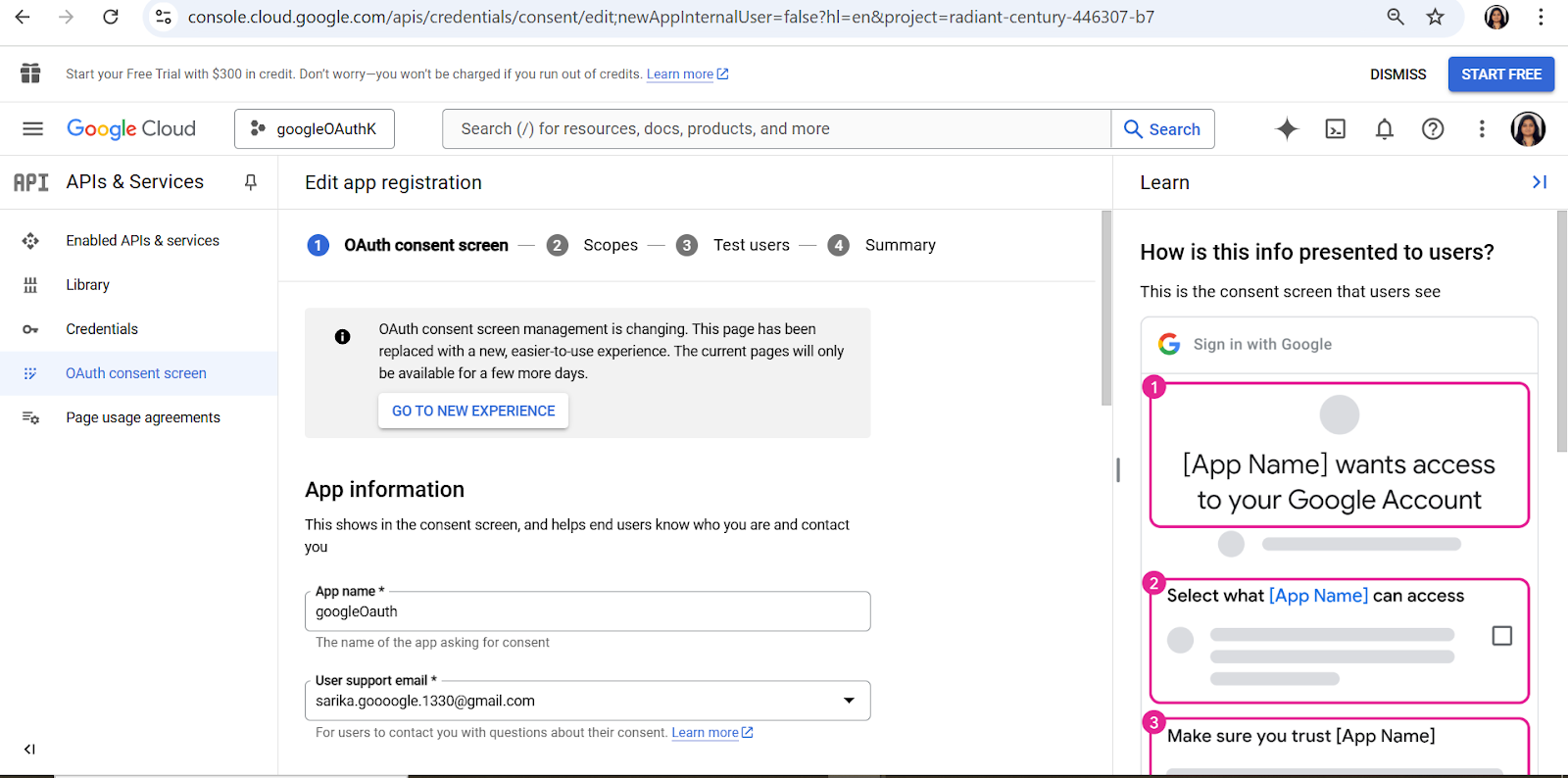Click the info icon in notice box
The height and width of the screenshot is (778, 1568).
(342, 337)
